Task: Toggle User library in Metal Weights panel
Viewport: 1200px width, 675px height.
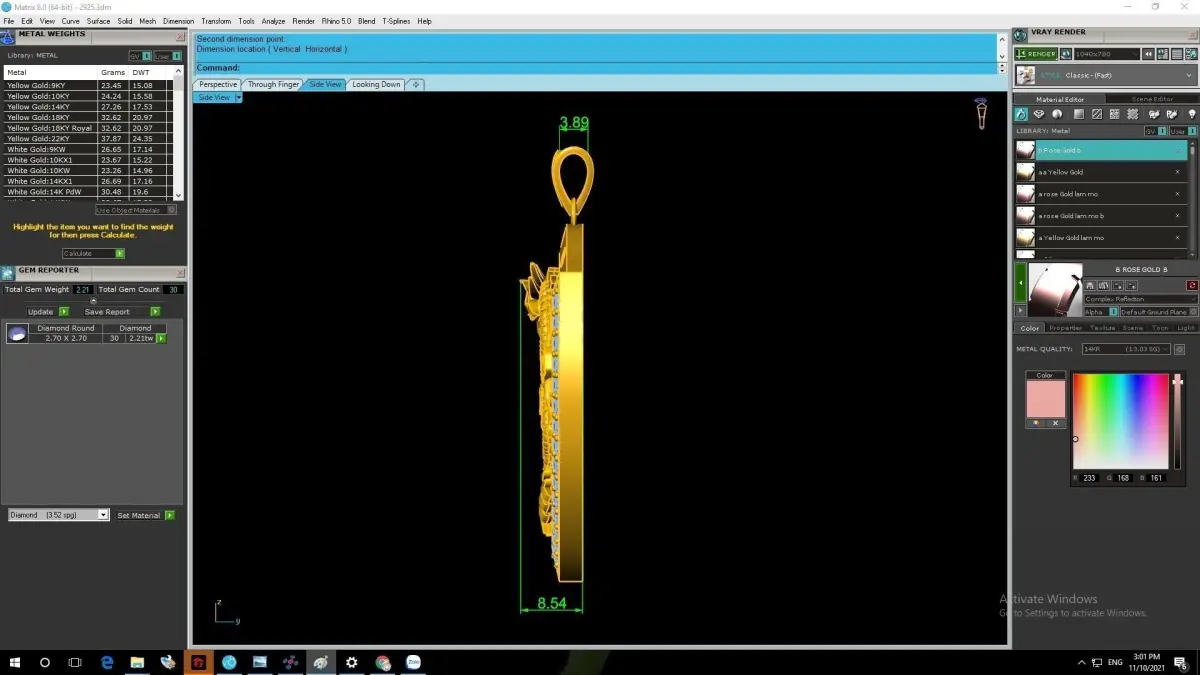Action: pyautogui.click(x=167, y=56)
